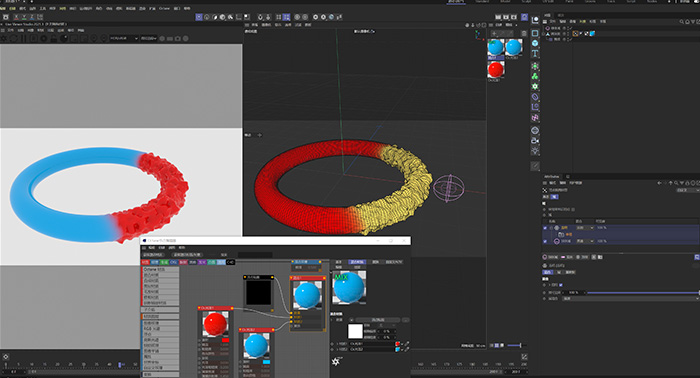Click the pink squiggle icon in right palette
The width and height of the screenshot is (700, 378).
(535, 118)
